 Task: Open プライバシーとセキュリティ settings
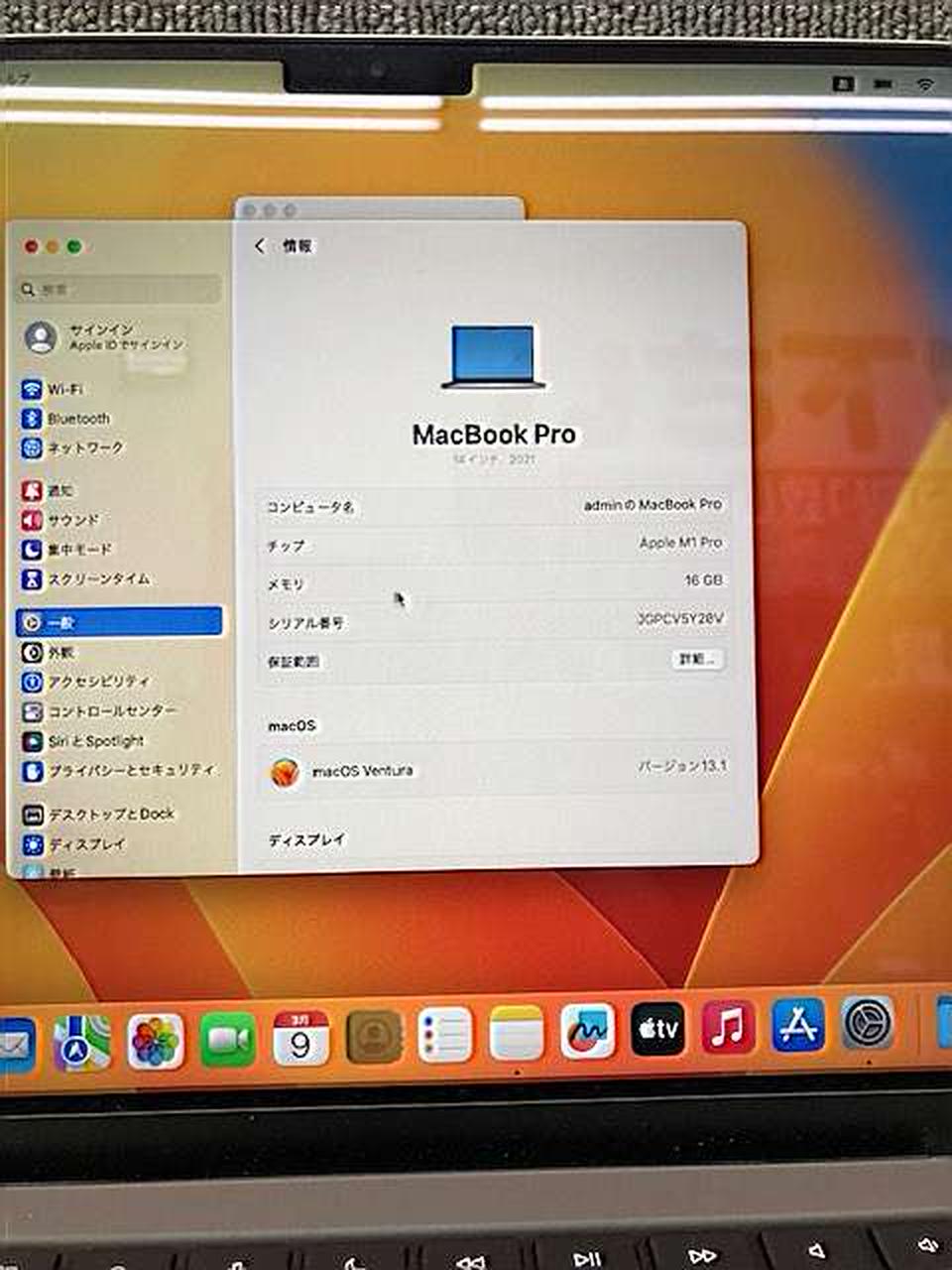[x=129, y=770]
